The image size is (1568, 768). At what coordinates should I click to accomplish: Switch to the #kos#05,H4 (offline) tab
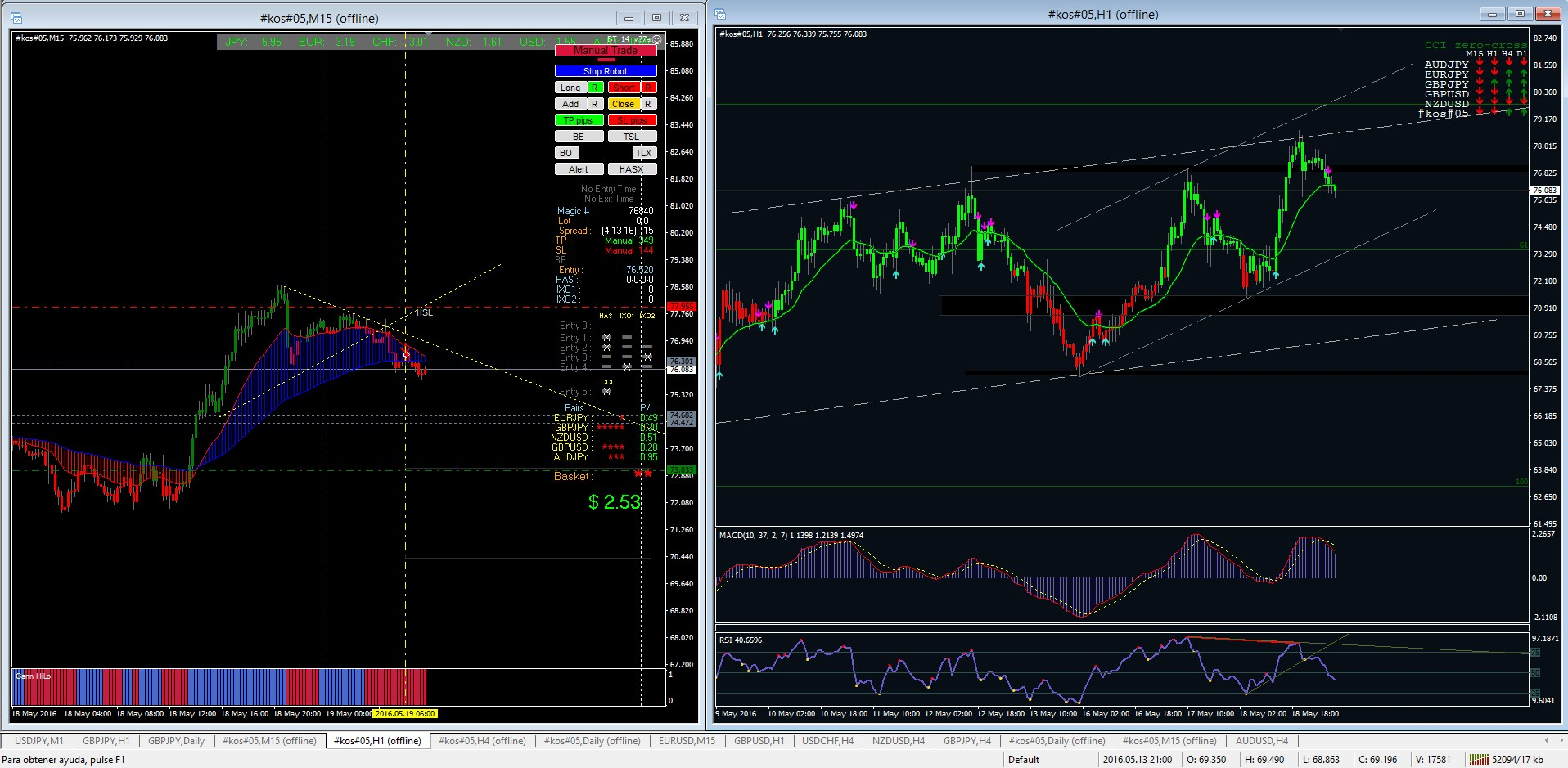tap(482, 740)
